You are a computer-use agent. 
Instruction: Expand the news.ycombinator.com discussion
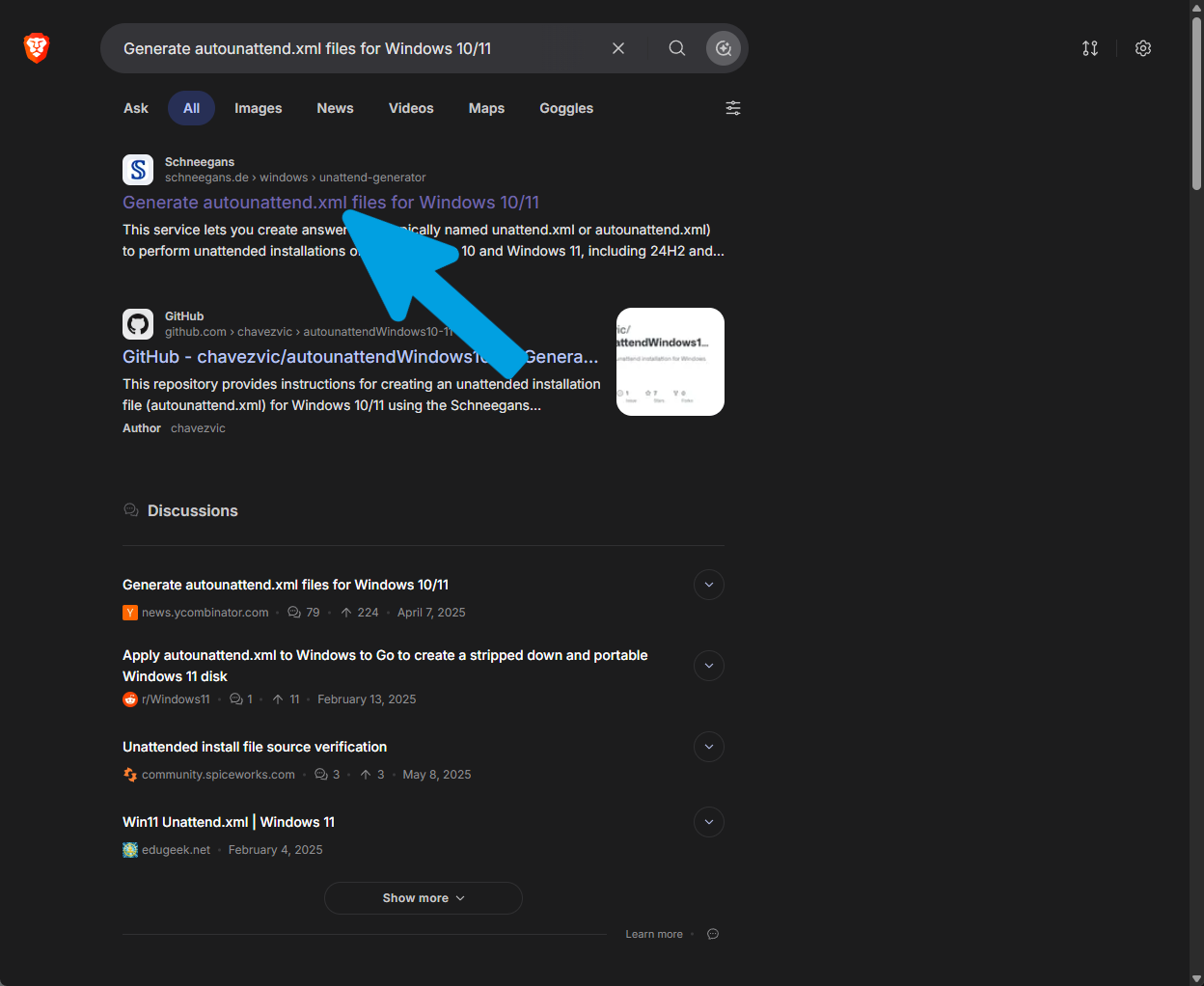click(709, 585)
